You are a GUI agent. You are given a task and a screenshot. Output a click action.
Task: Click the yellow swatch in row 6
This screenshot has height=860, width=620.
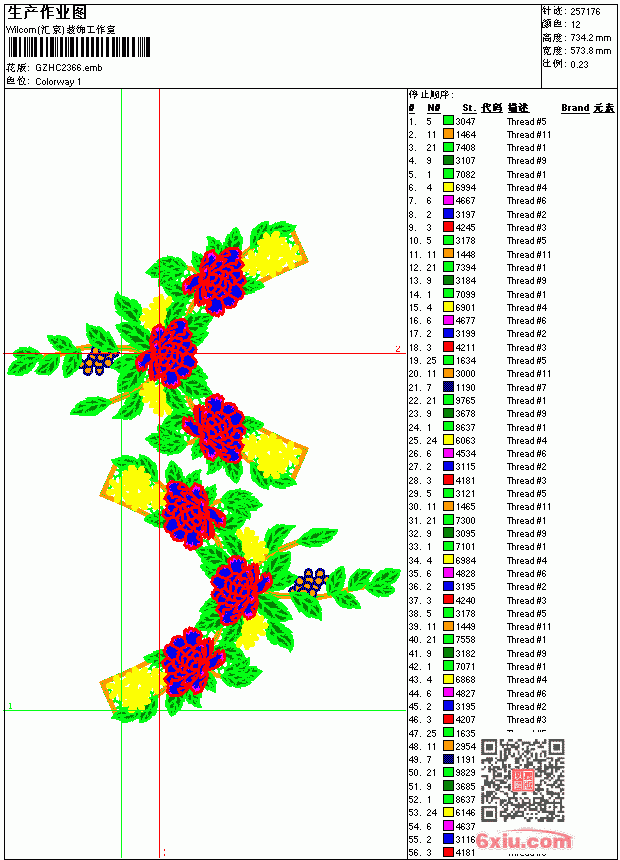coord(448,187)
